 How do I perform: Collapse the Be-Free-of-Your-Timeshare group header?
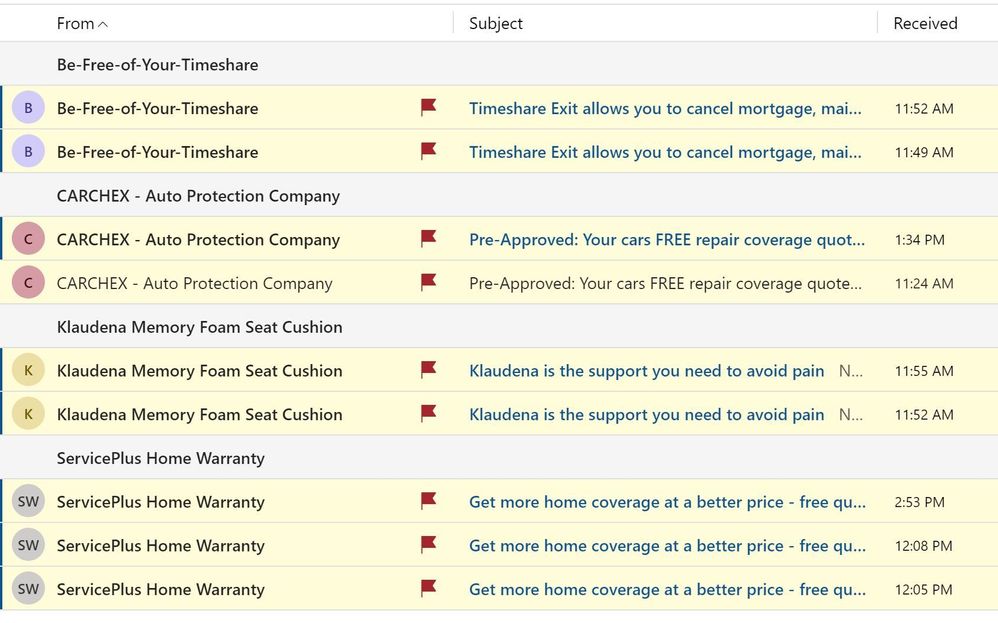click(x=157, y=65)
